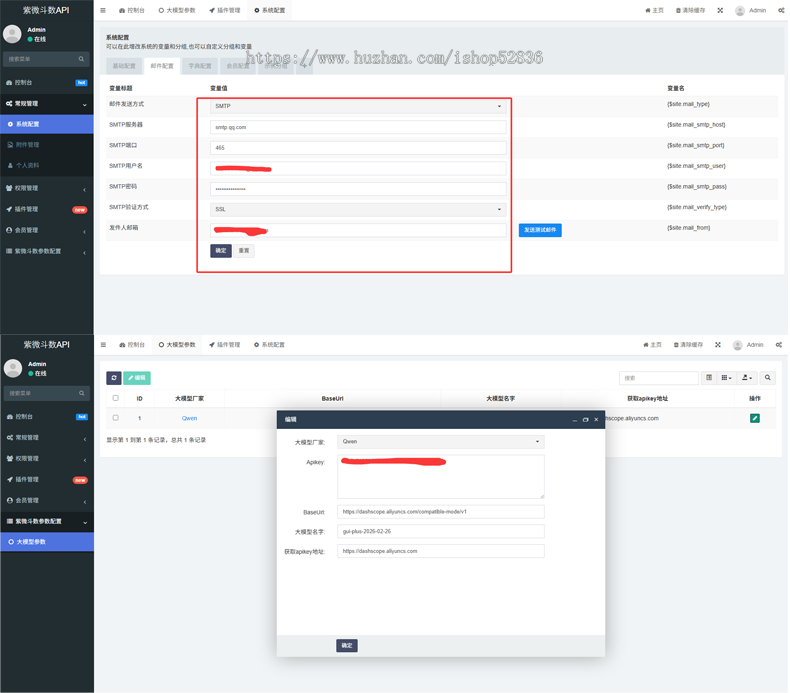Click 清除缓存 trash item on 大模型参数 page
This screenshot has height=693, width=790.
point(688,345)
